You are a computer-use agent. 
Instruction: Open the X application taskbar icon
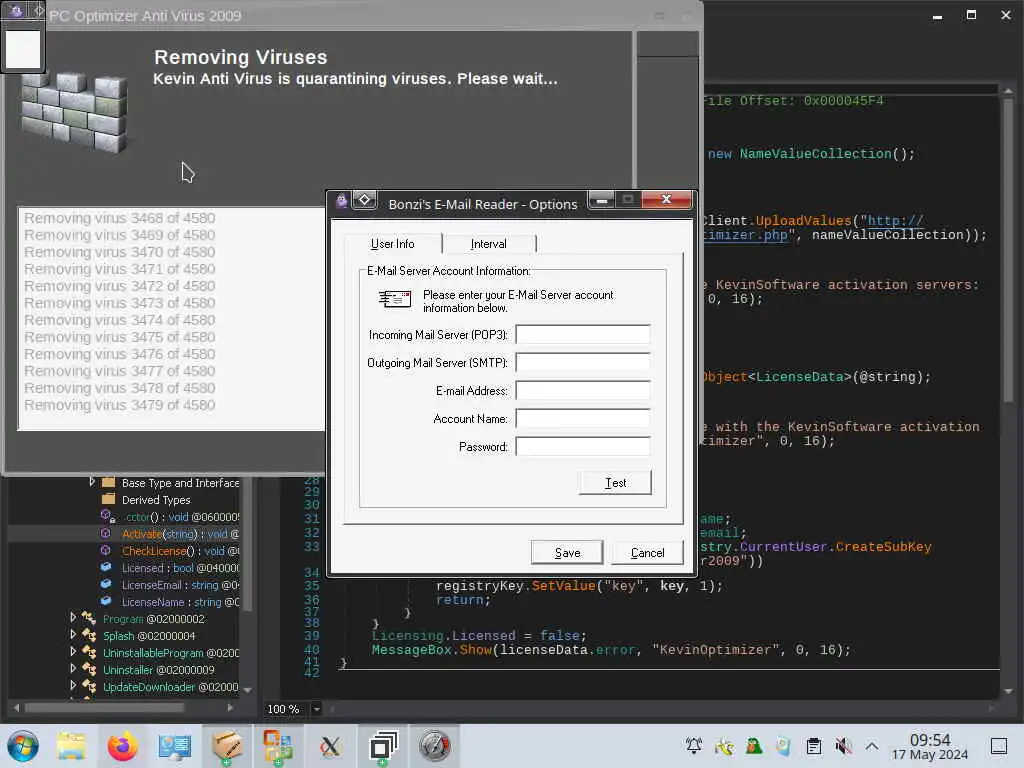tap(330, 746)
